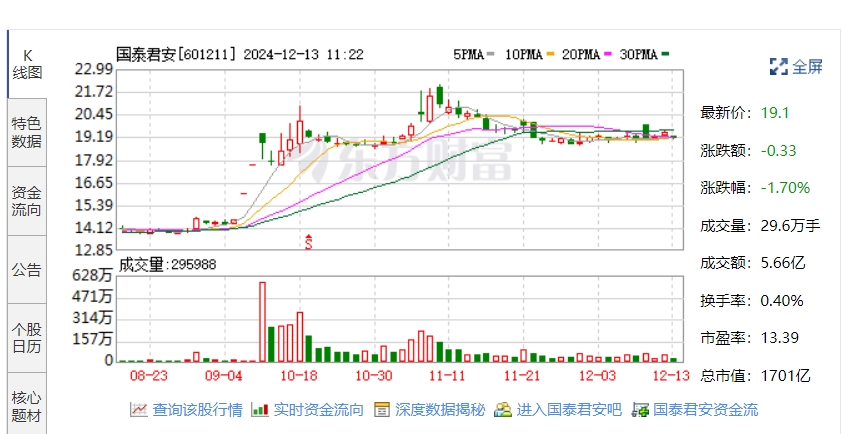The width and height of the screenshot is (842, 434).
Task: Open 深度数据揭秘 link
Action: (x=440, y=410)
